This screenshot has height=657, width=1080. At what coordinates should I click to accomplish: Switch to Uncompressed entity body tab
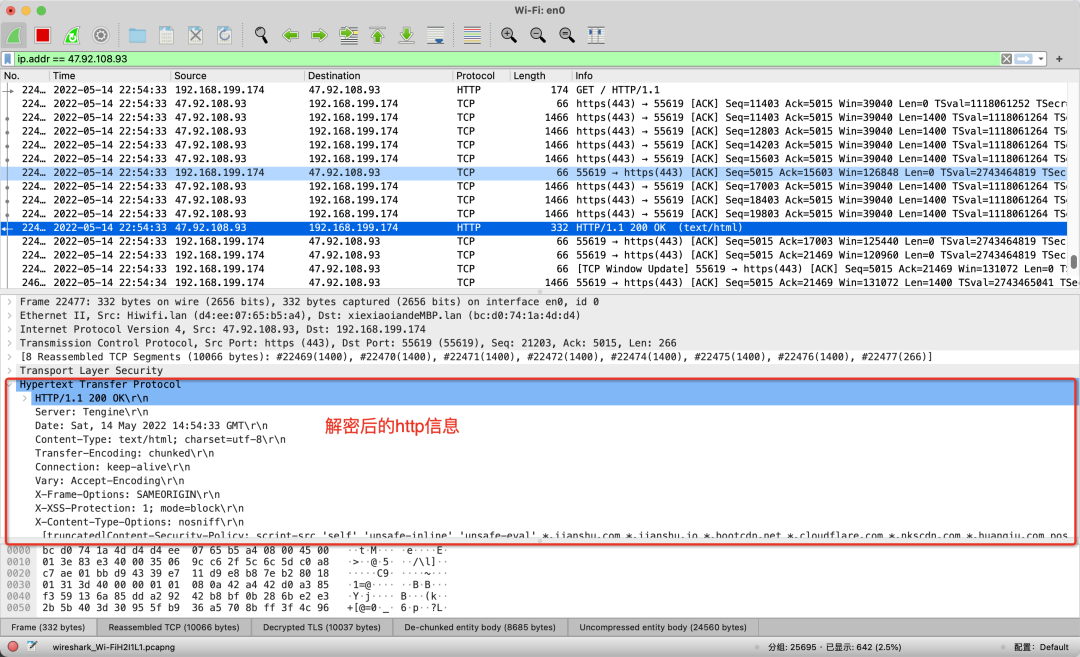[x=663, y=627]
